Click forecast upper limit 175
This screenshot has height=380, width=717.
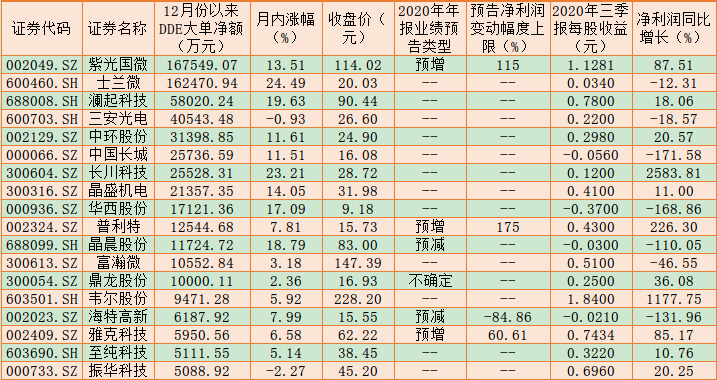(507, 227)
